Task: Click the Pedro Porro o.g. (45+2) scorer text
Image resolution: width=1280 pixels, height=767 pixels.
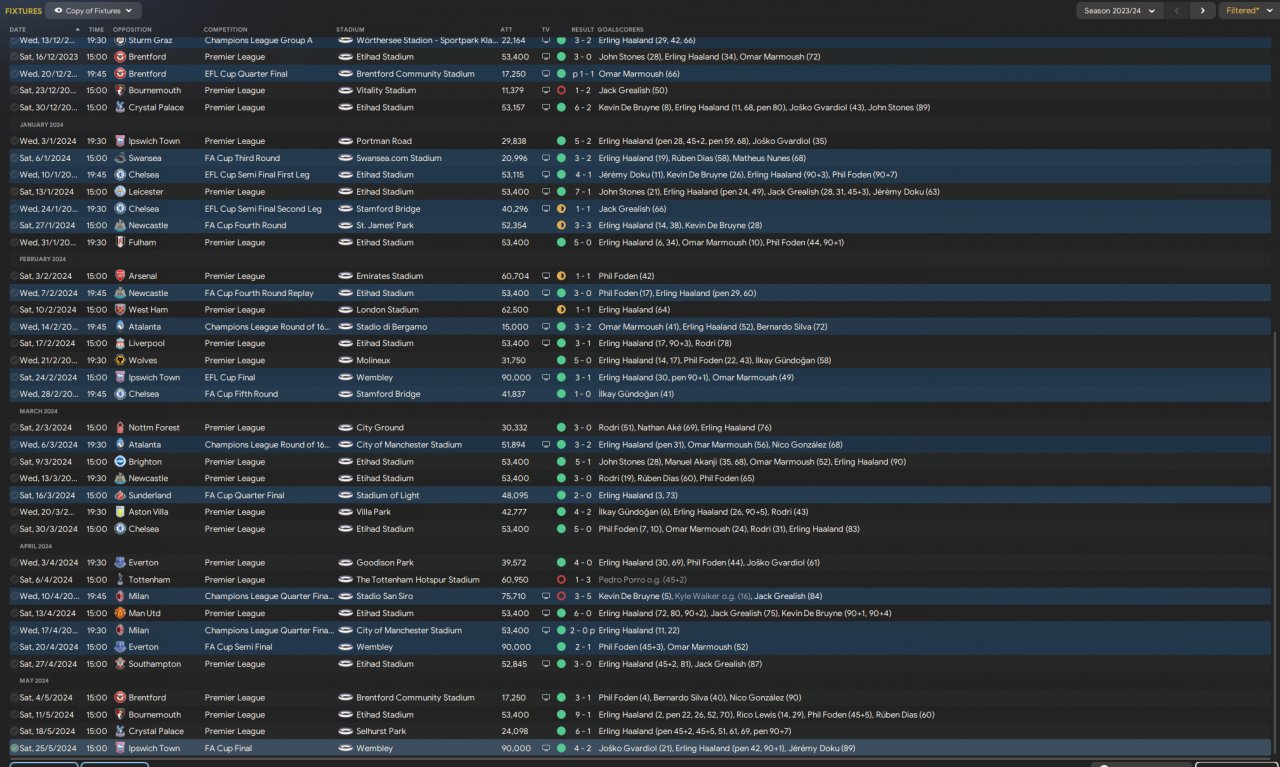Action: (x=642, y=580)
